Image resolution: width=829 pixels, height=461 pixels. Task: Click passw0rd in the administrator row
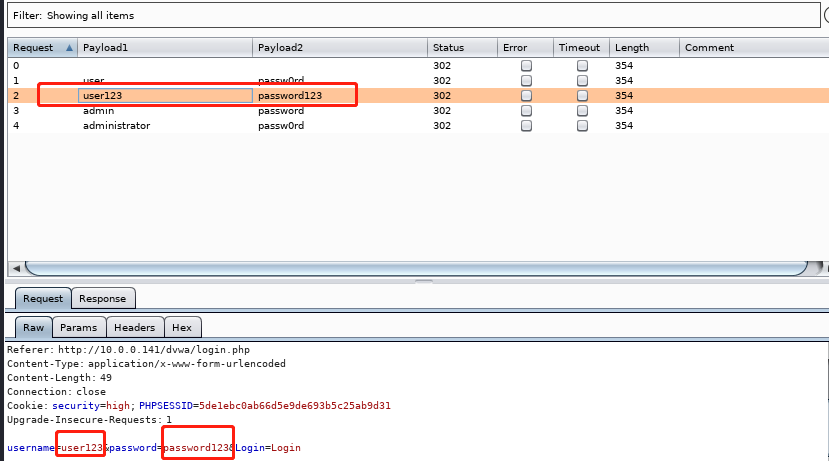pyautogui.click(x=281, y=126)
